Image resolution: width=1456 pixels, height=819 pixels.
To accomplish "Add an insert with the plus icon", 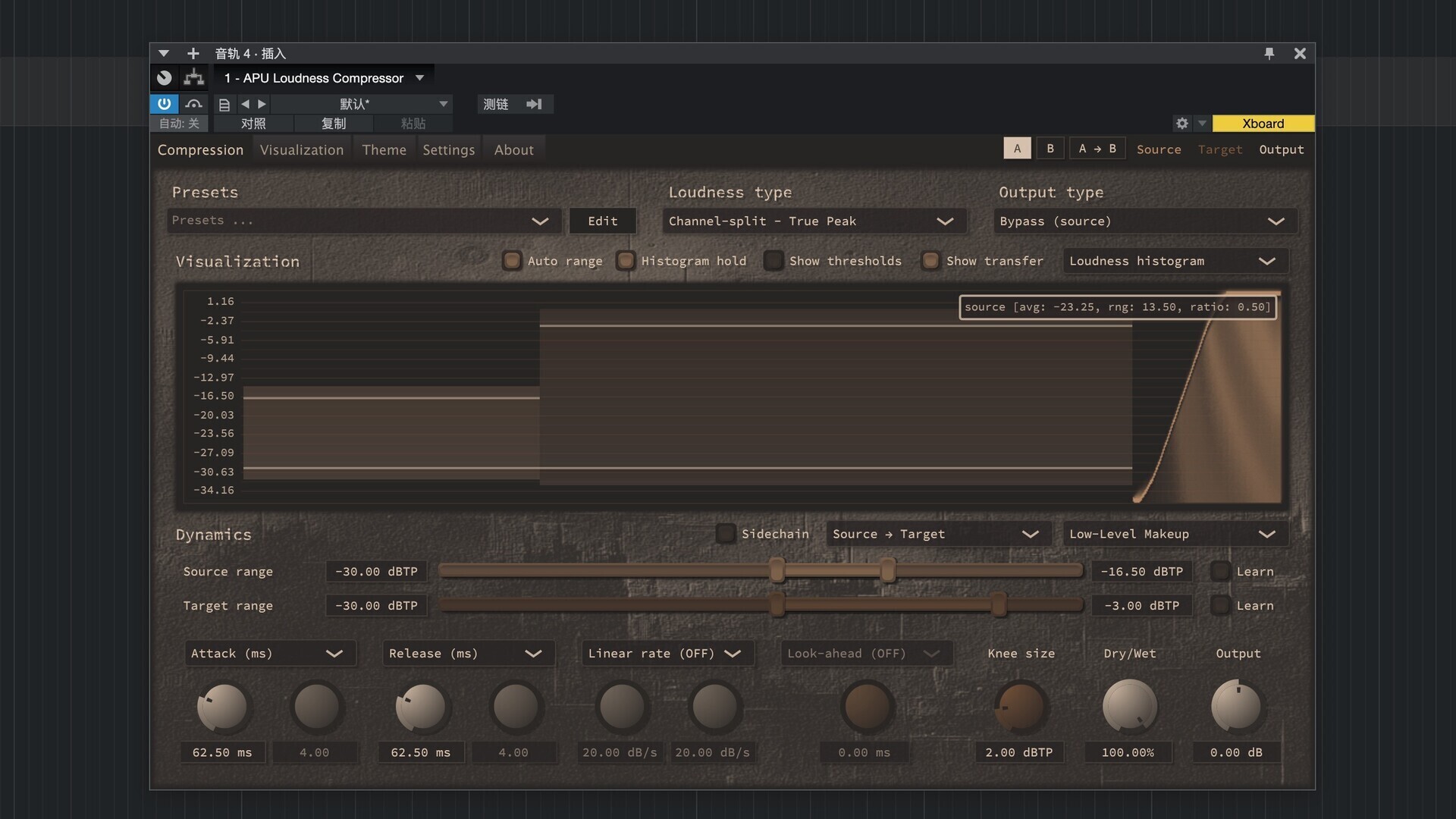I will pyautogui.click(x=193, y=53).
